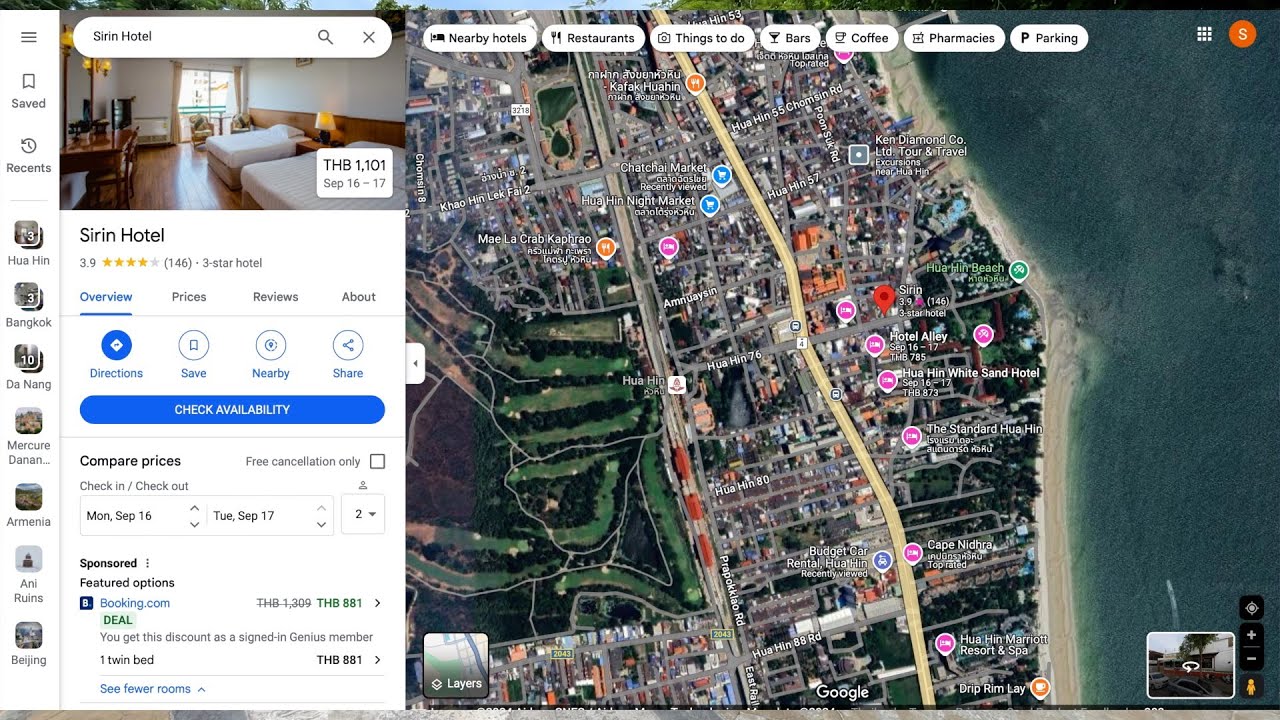Select the red Sirin map pin

(x=884, y=299)
